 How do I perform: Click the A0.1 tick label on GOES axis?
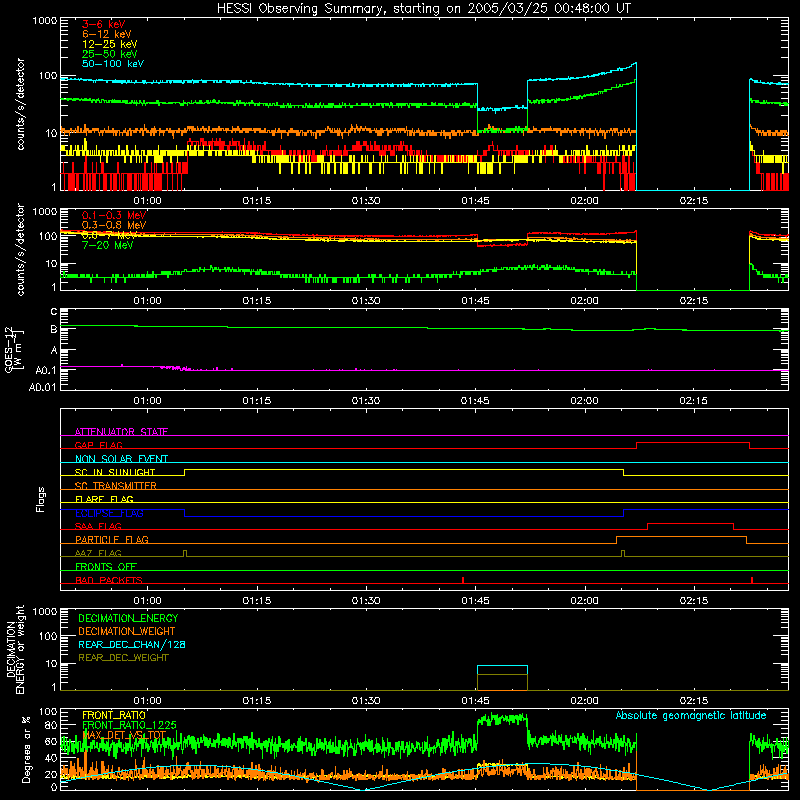point(46,370)
